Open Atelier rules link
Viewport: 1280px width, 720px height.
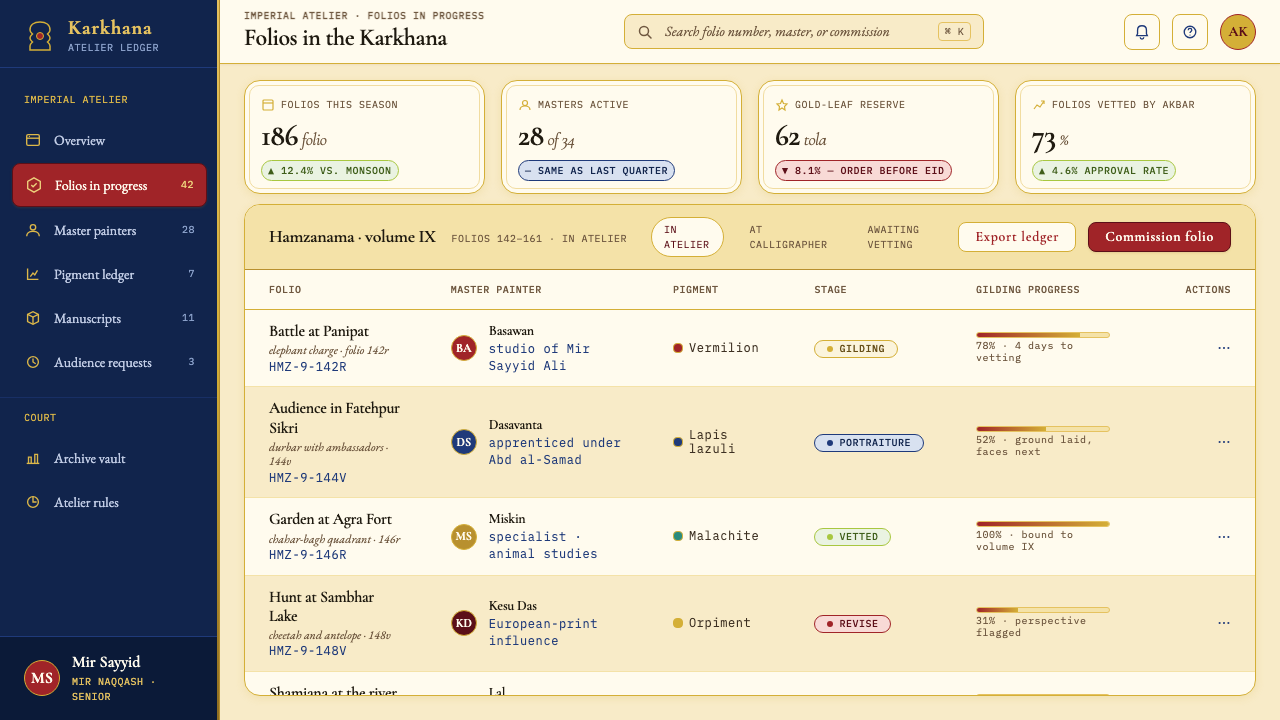(x=109, y=503)
